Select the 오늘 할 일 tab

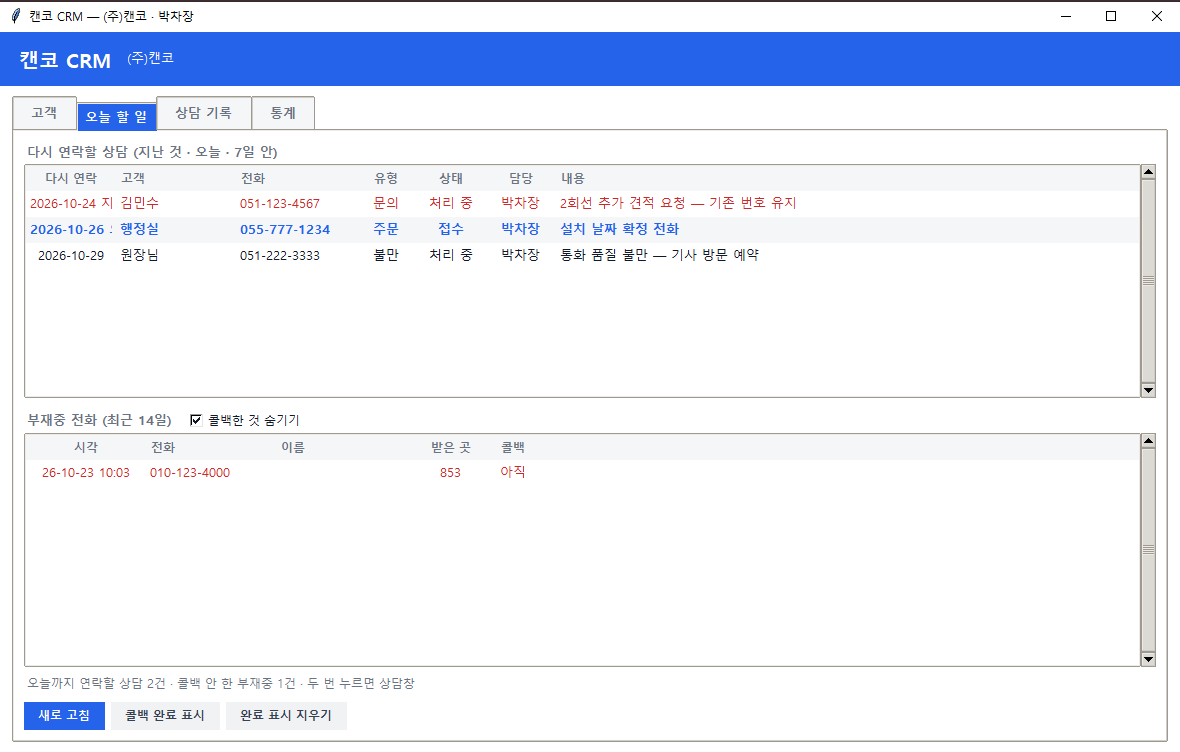click(x=117, y=117)
